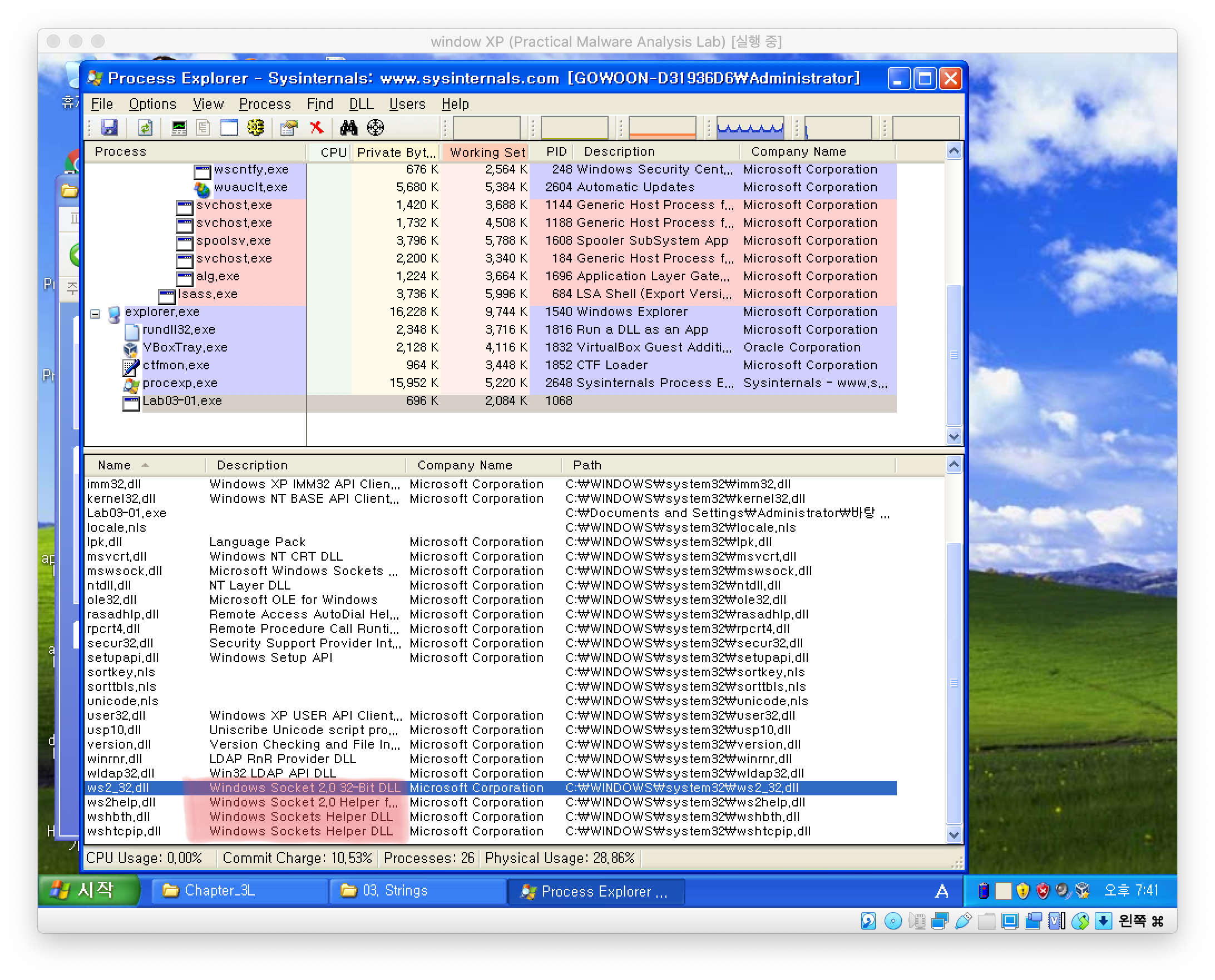Collapse the explorer.exe tree node
1215x980 pixels.
pyautogui.click(x=96, y=314)
